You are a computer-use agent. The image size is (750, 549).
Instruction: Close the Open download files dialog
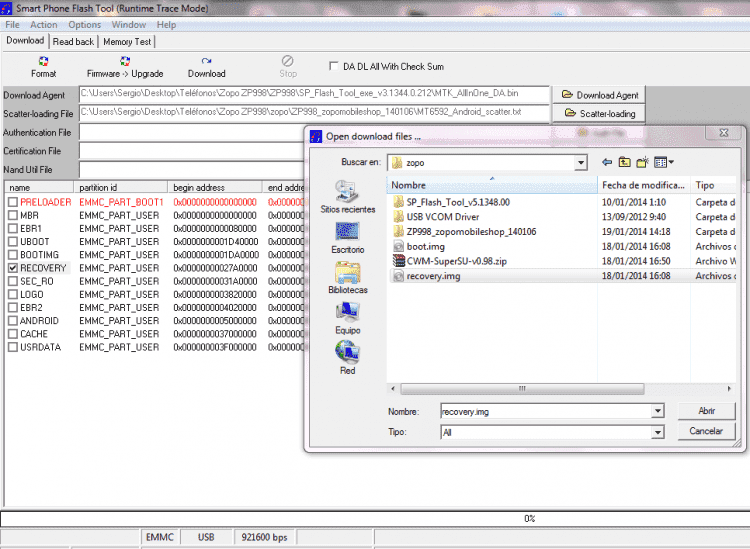click(724, 133)
